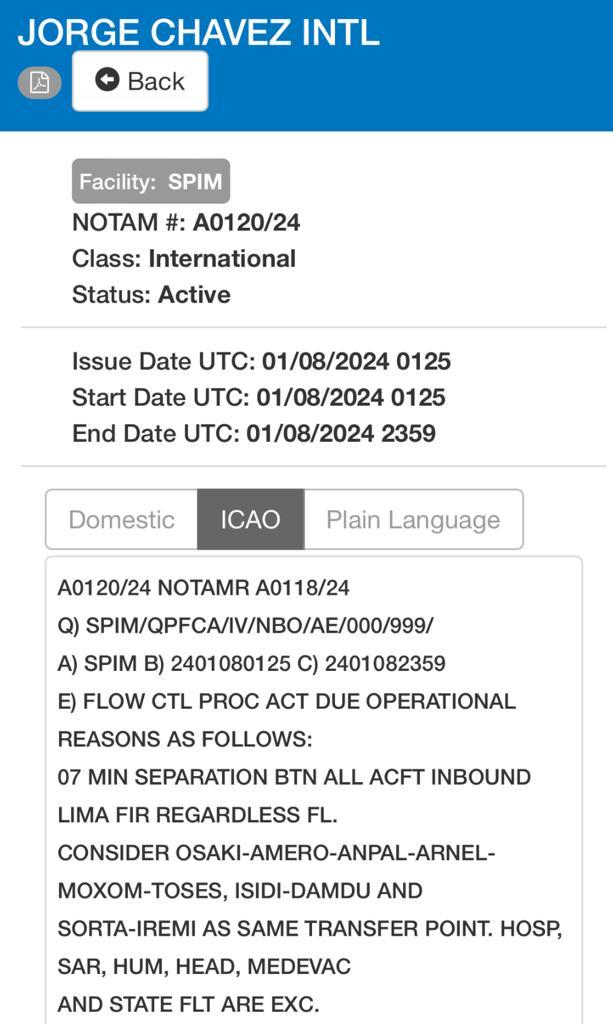Click the JORGE CHAVEZ INTL header title
This screenshot has width=613, height=1024.
(199, 32)
